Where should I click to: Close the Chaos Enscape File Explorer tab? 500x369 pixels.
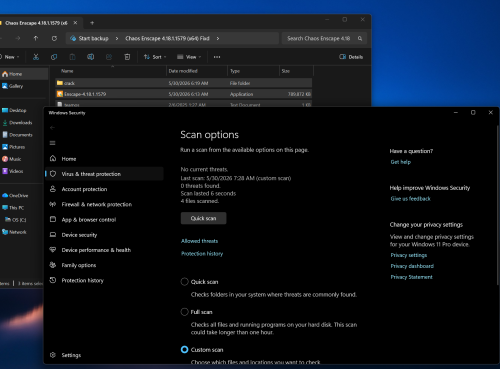pyautogui.click(x=75, y=23)
